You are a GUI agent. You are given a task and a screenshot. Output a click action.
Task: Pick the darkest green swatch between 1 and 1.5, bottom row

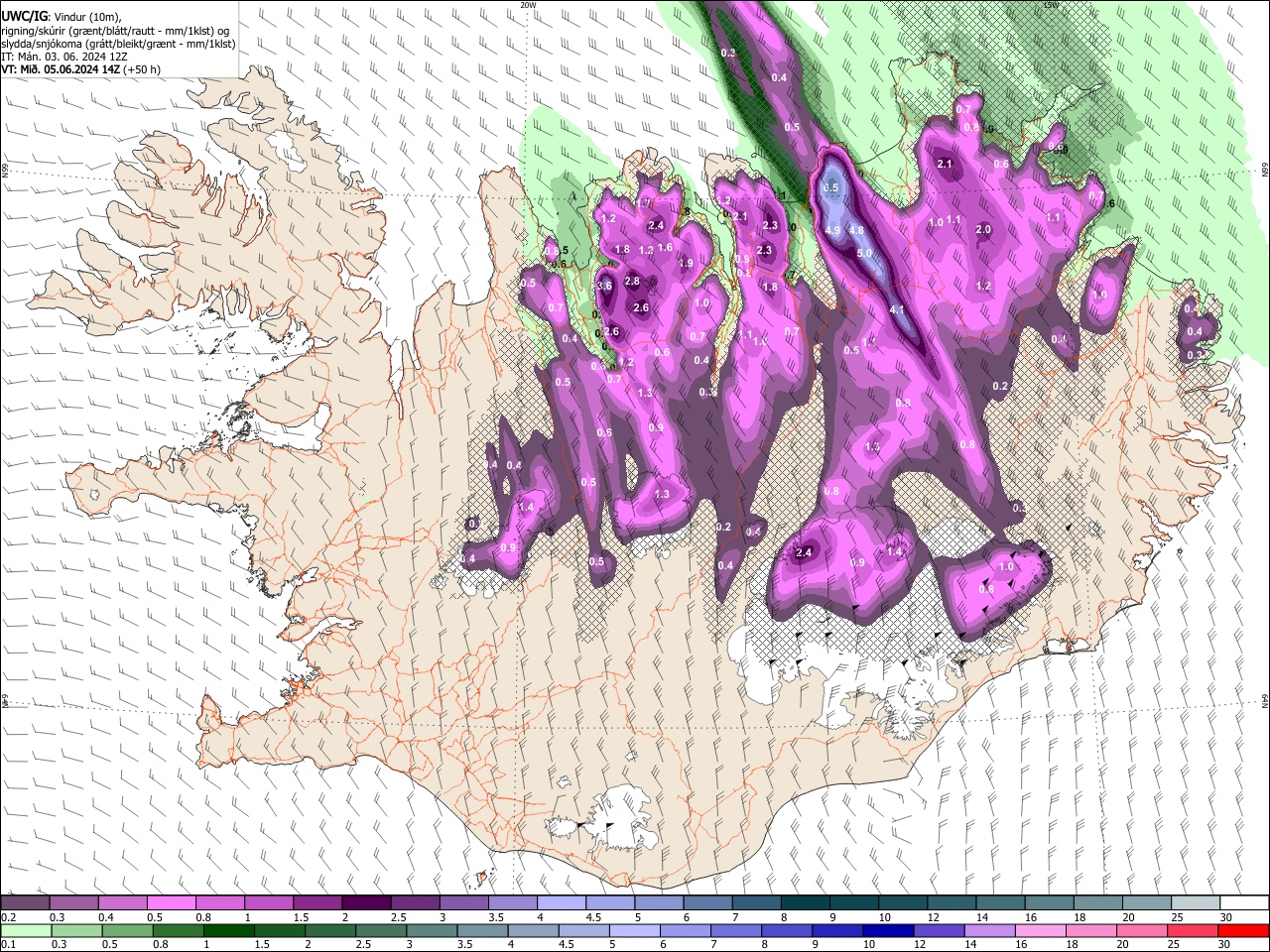[x=227, y=930]
